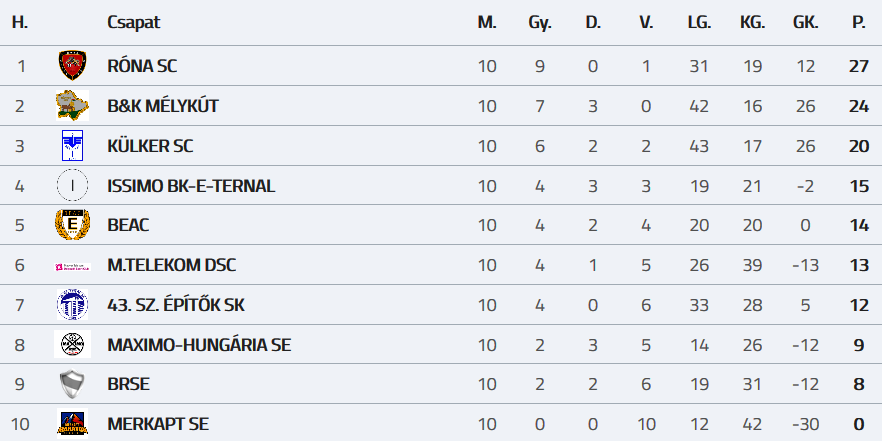The height and width of the screenshot is (441, 882).
Task: Open the MERKAPT SE team link
Action: click(x=158, y=424)
